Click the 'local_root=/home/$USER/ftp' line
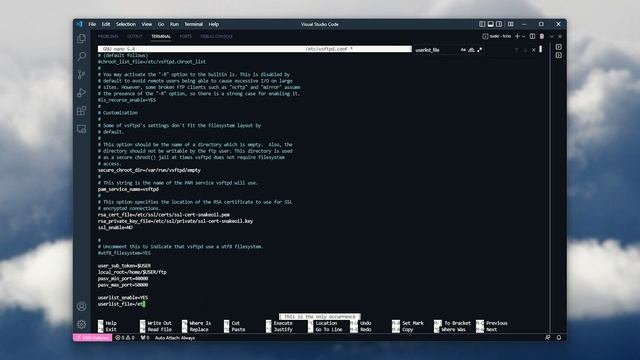 [x=132, y=272]
